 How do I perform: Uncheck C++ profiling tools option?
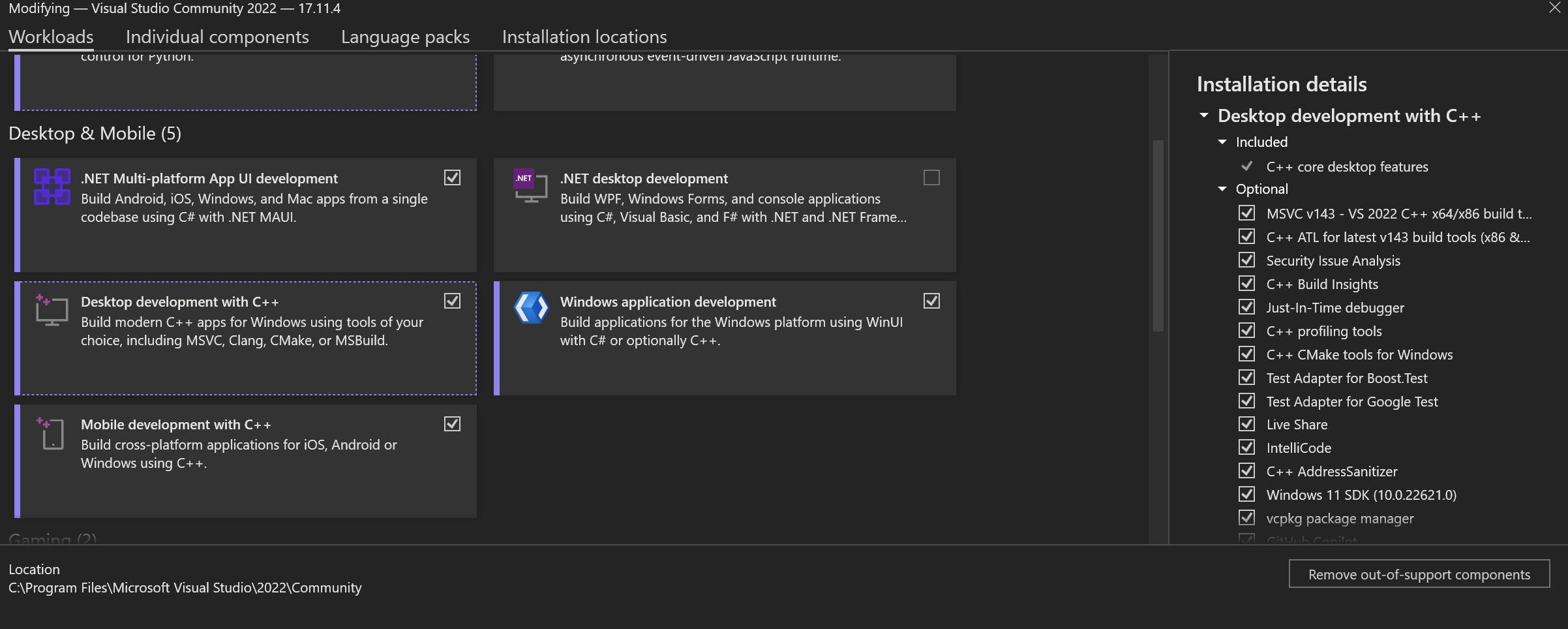click(1246, 331)
